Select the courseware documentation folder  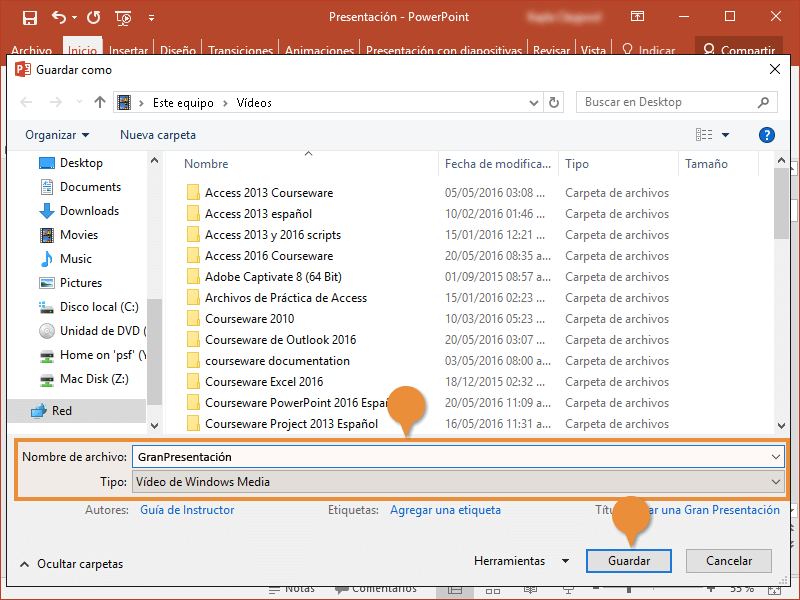[277, 361]
